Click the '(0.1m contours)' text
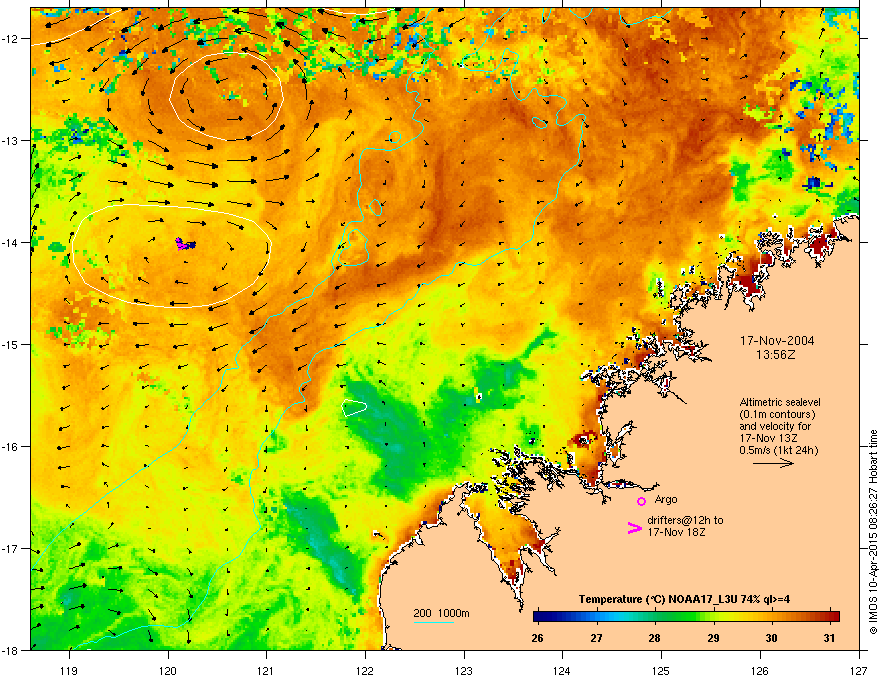880x680 pixels. (x=778, y=414)
